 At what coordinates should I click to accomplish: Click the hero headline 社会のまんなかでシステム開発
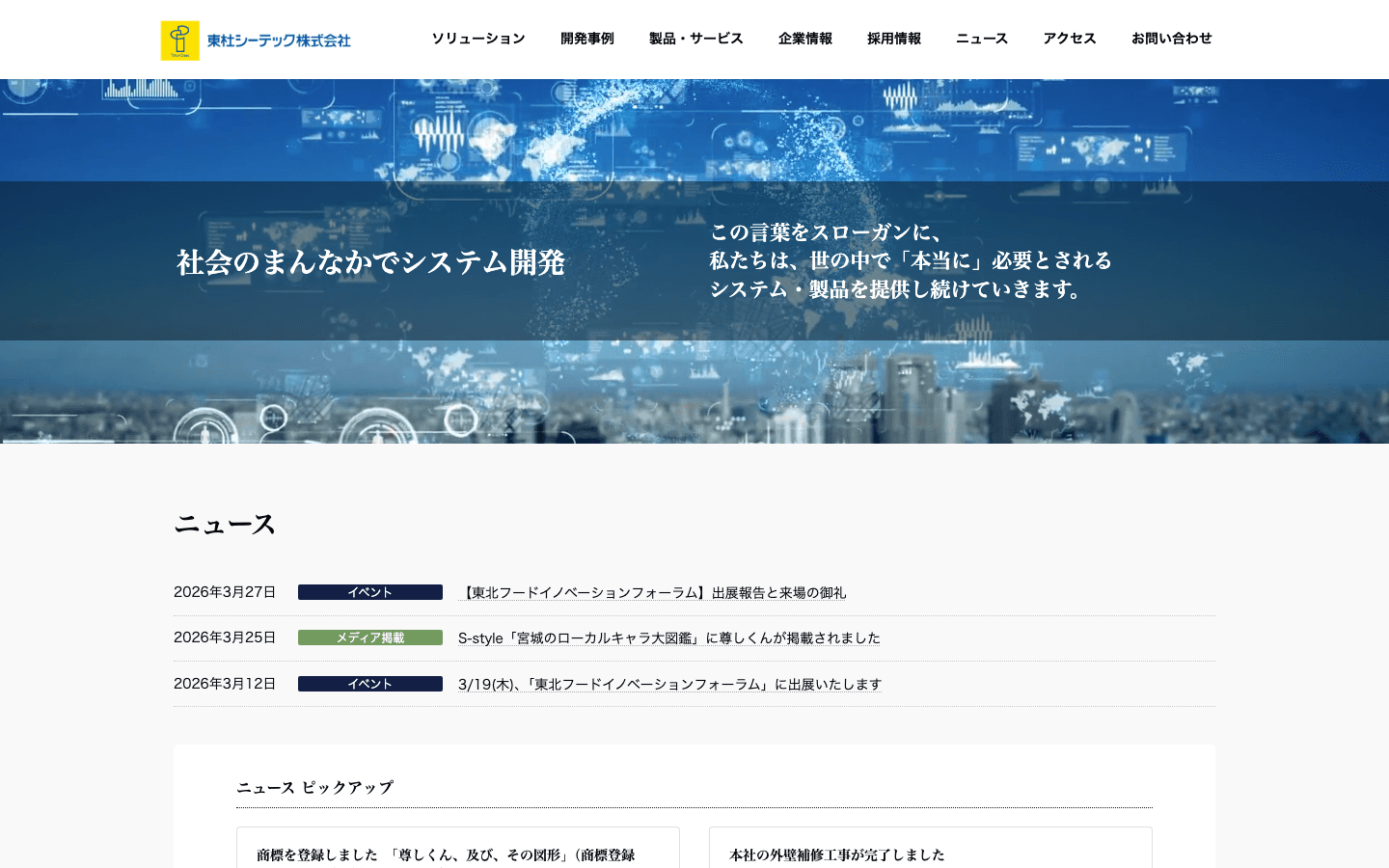point(370,262)
